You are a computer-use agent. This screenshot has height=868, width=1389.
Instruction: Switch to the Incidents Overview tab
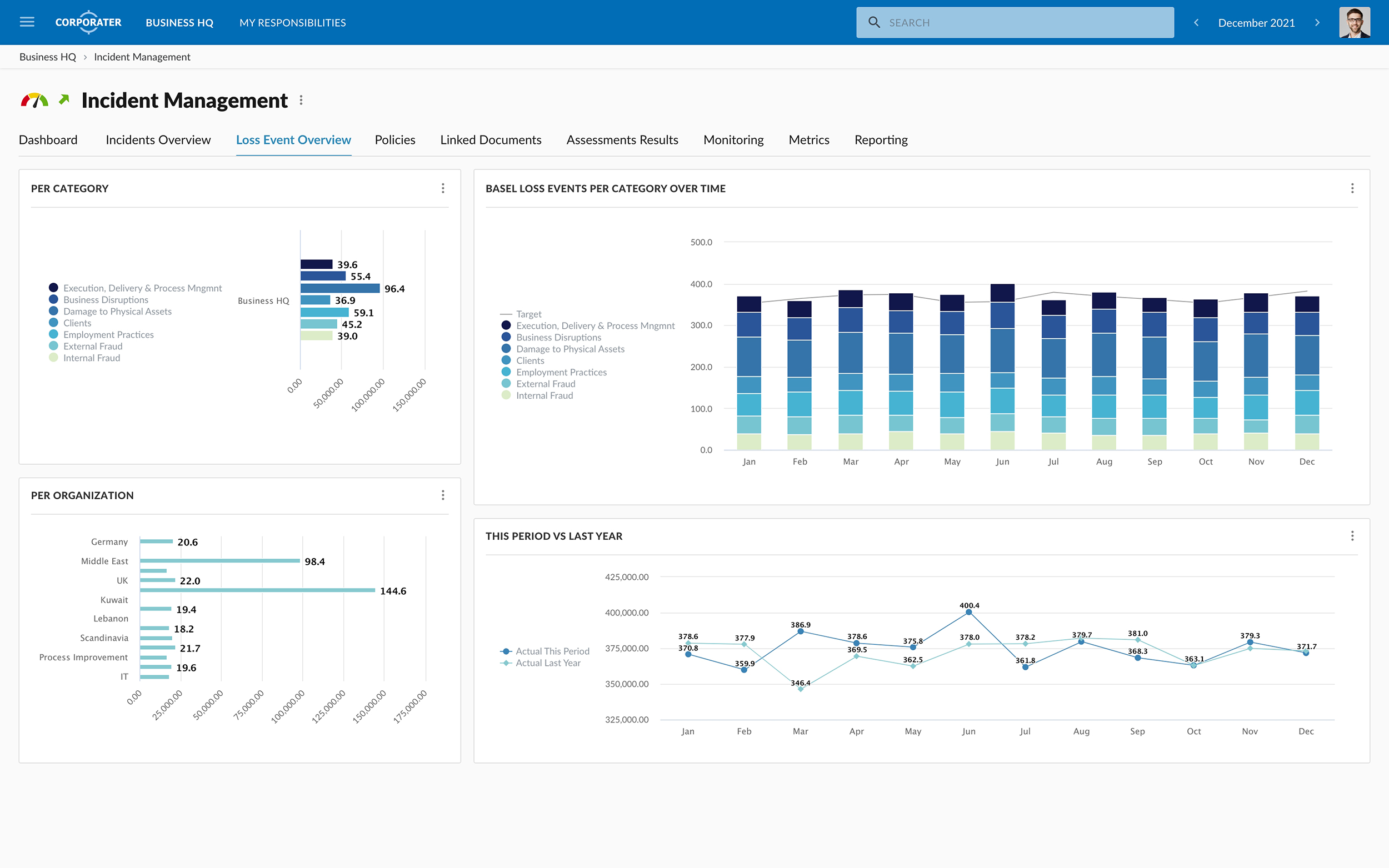[158, 140]
